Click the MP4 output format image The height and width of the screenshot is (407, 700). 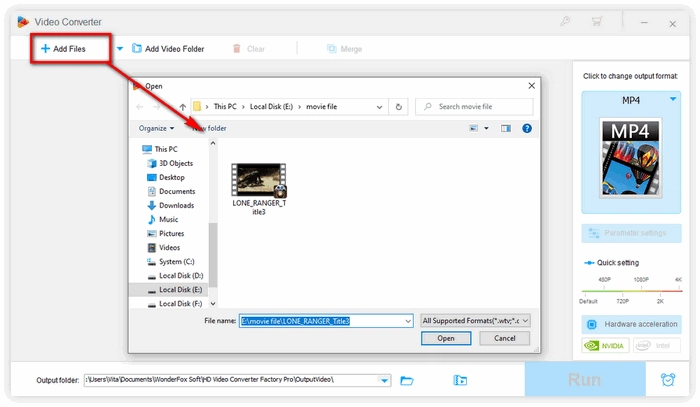click(630, 158)
